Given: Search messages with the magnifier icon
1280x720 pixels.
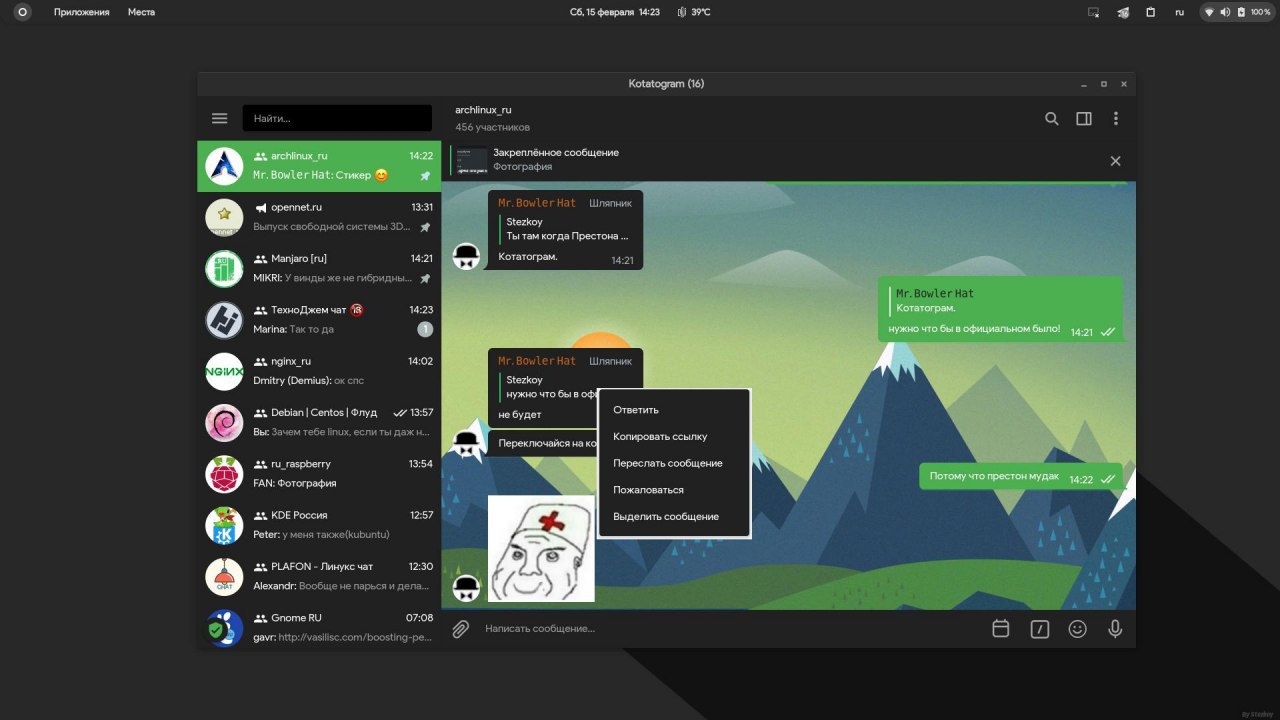Looking at the screenshot, I should (1052, 118).
